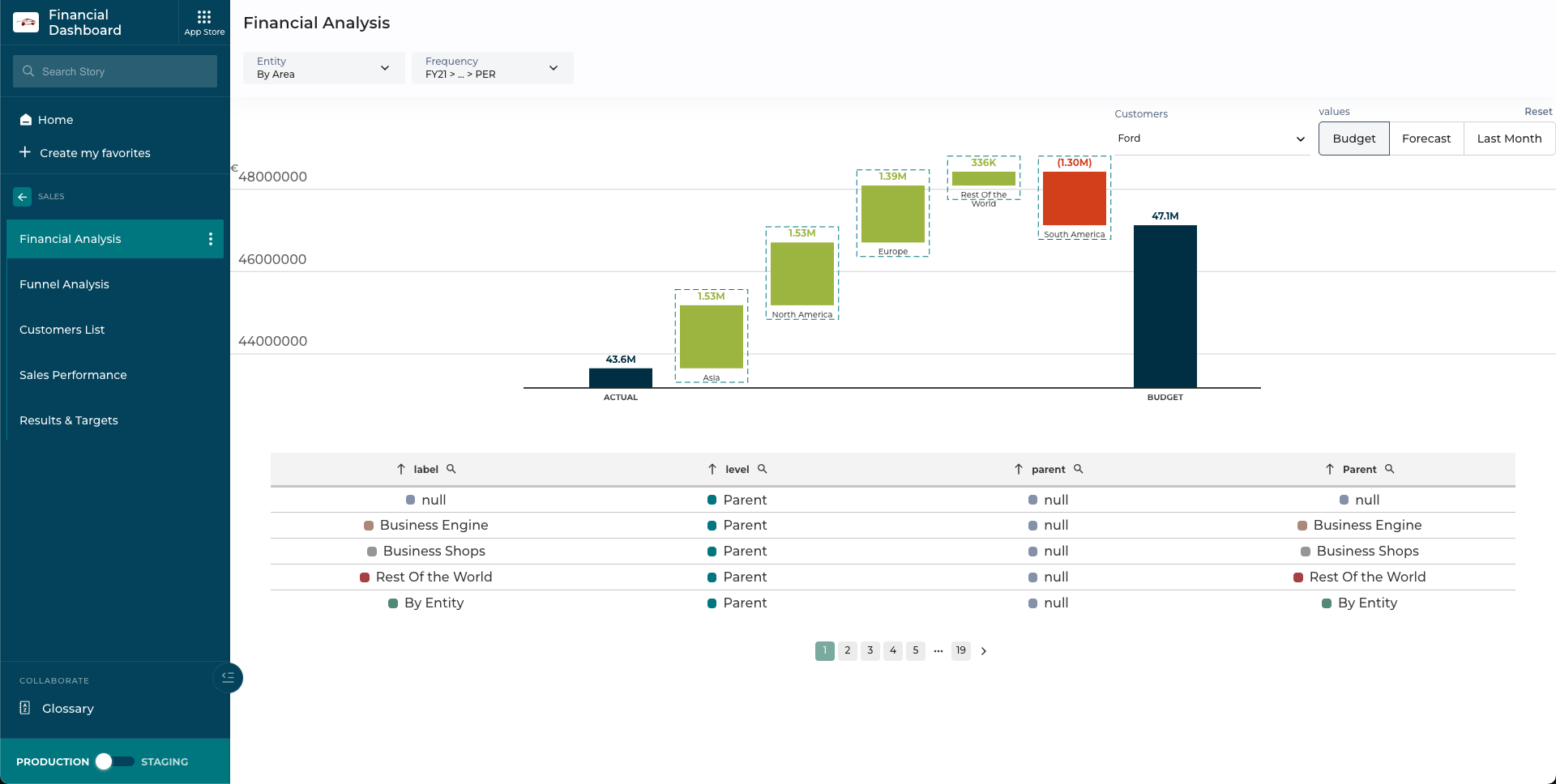Click the search icon in Search Story field

[x=28, y=71]
